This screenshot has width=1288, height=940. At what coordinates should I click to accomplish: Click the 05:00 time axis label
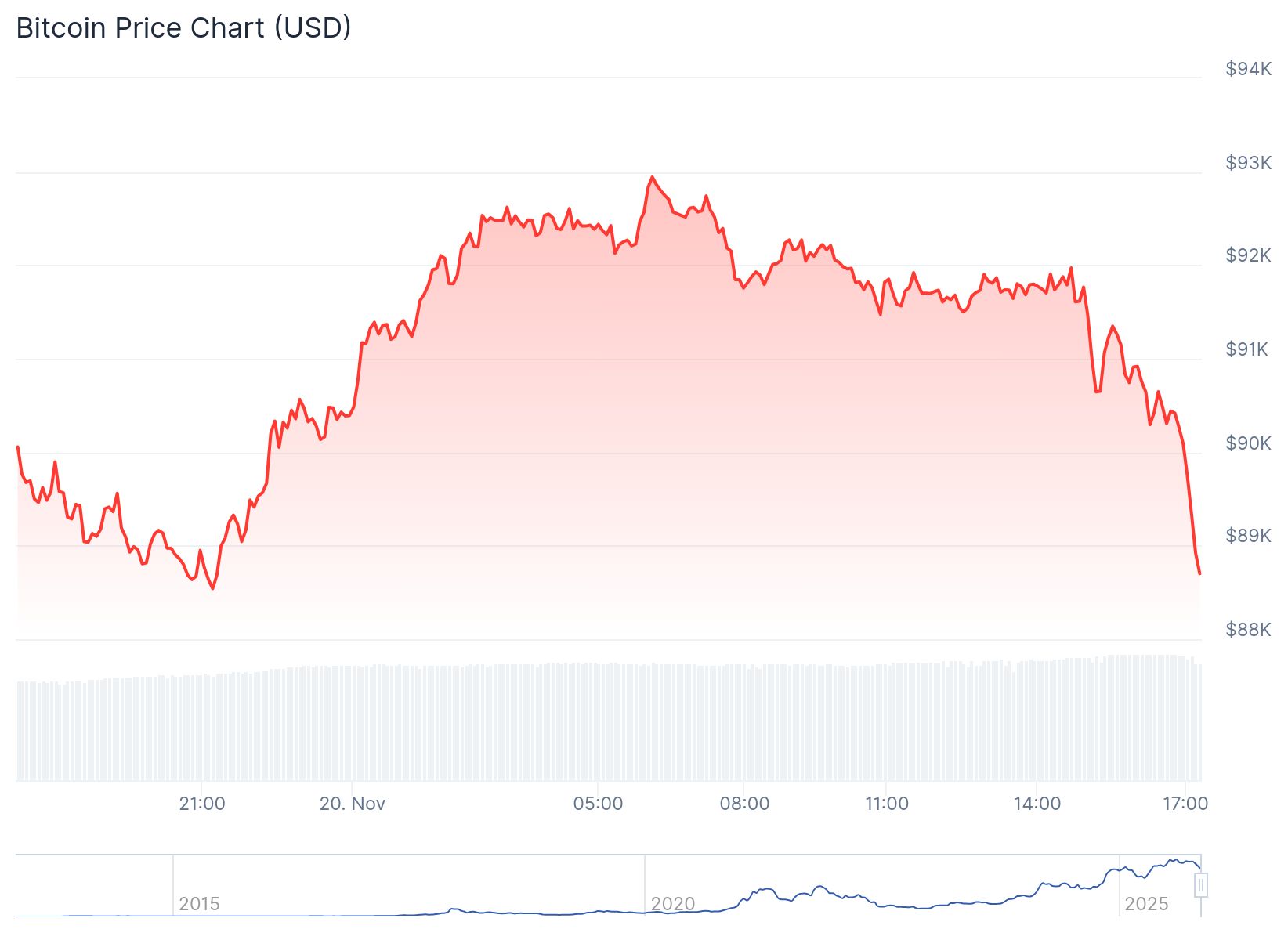598,804
